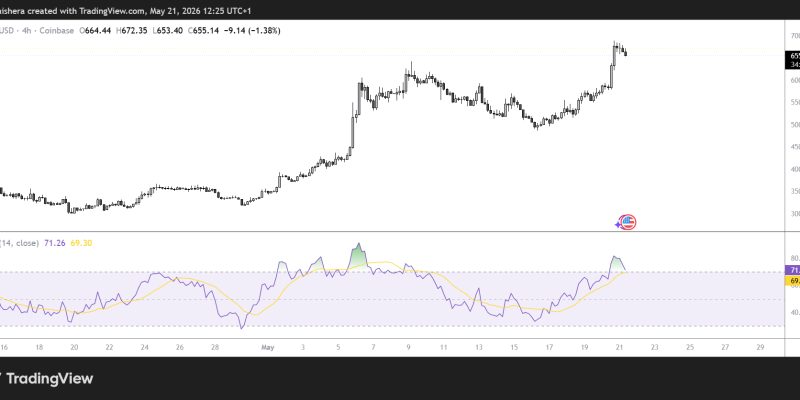Click the purple sparkle icon beside flag
Screen dimensions: 800x400
tap(619, 224)
